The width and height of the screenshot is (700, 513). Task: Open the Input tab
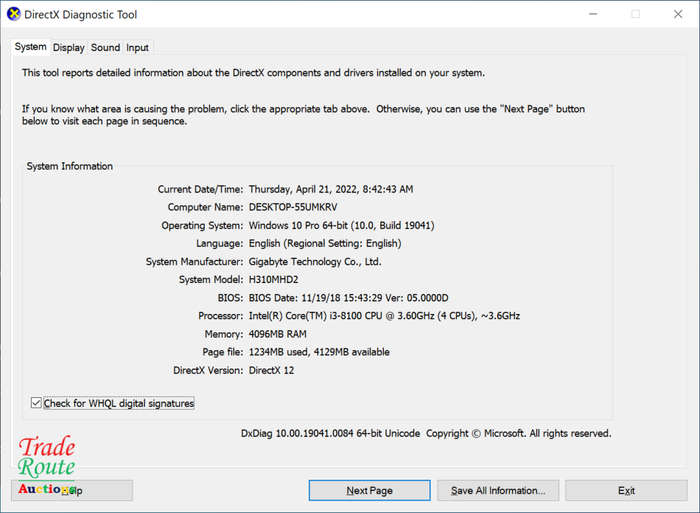pos(137,48)
